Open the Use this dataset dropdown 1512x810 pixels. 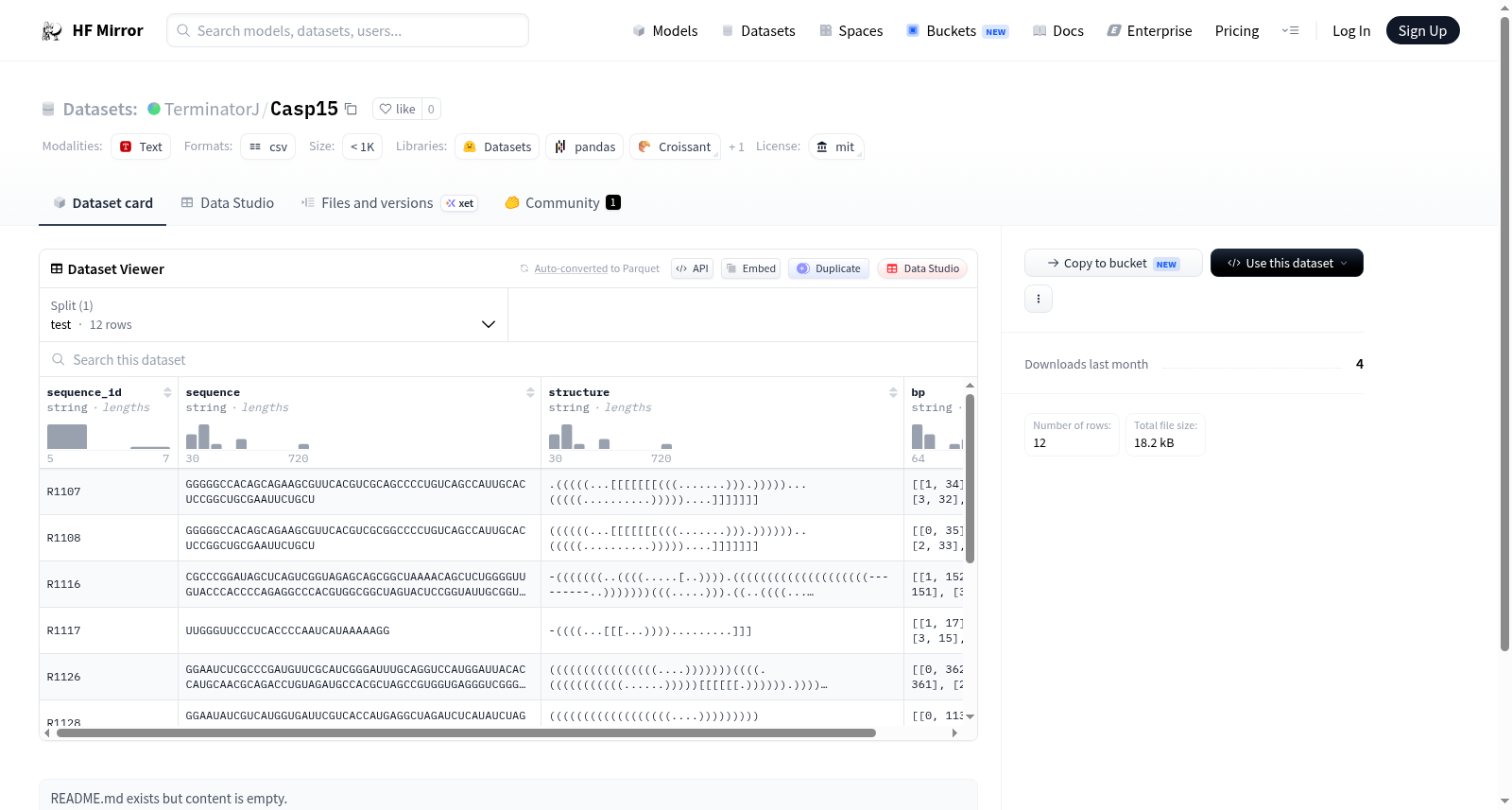click(x=1287, y=263)
